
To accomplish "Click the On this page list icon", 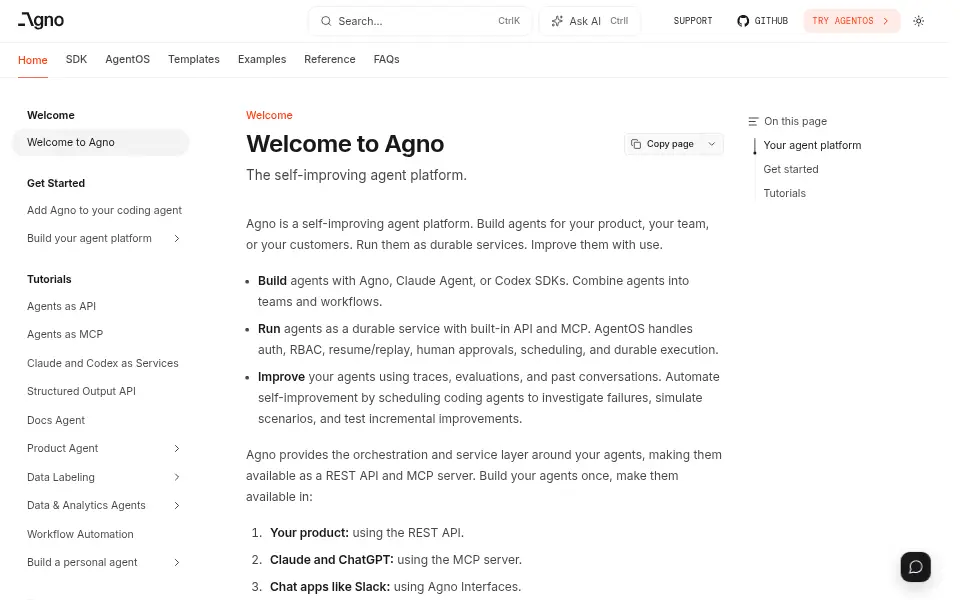I will coord(753,121).
